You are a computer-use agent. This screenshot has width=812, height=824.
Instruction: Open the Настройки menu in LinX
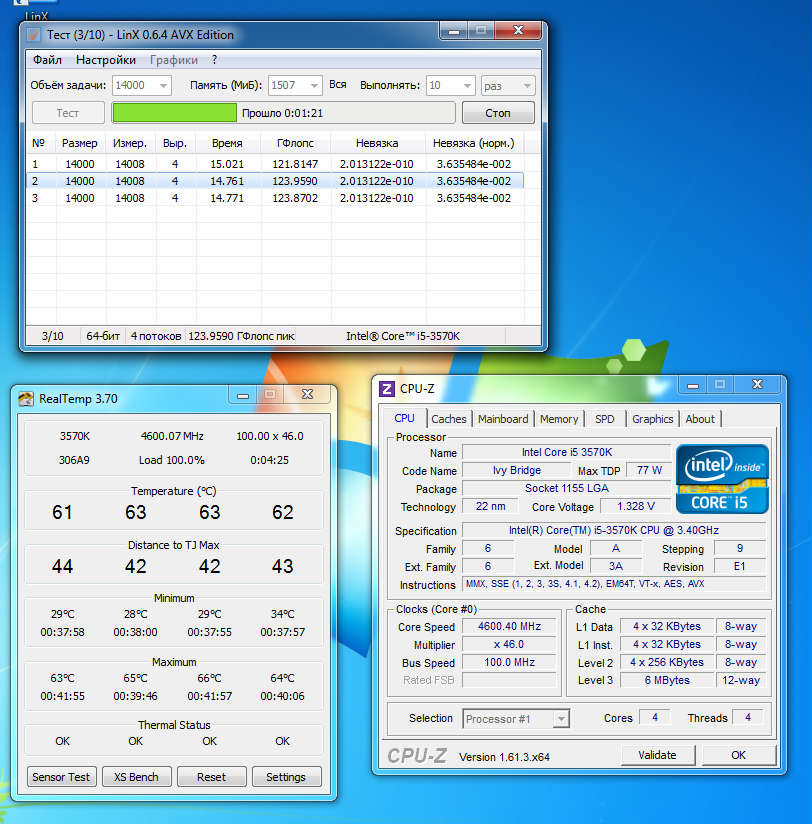pyautogui.click(x=106, y=60)
